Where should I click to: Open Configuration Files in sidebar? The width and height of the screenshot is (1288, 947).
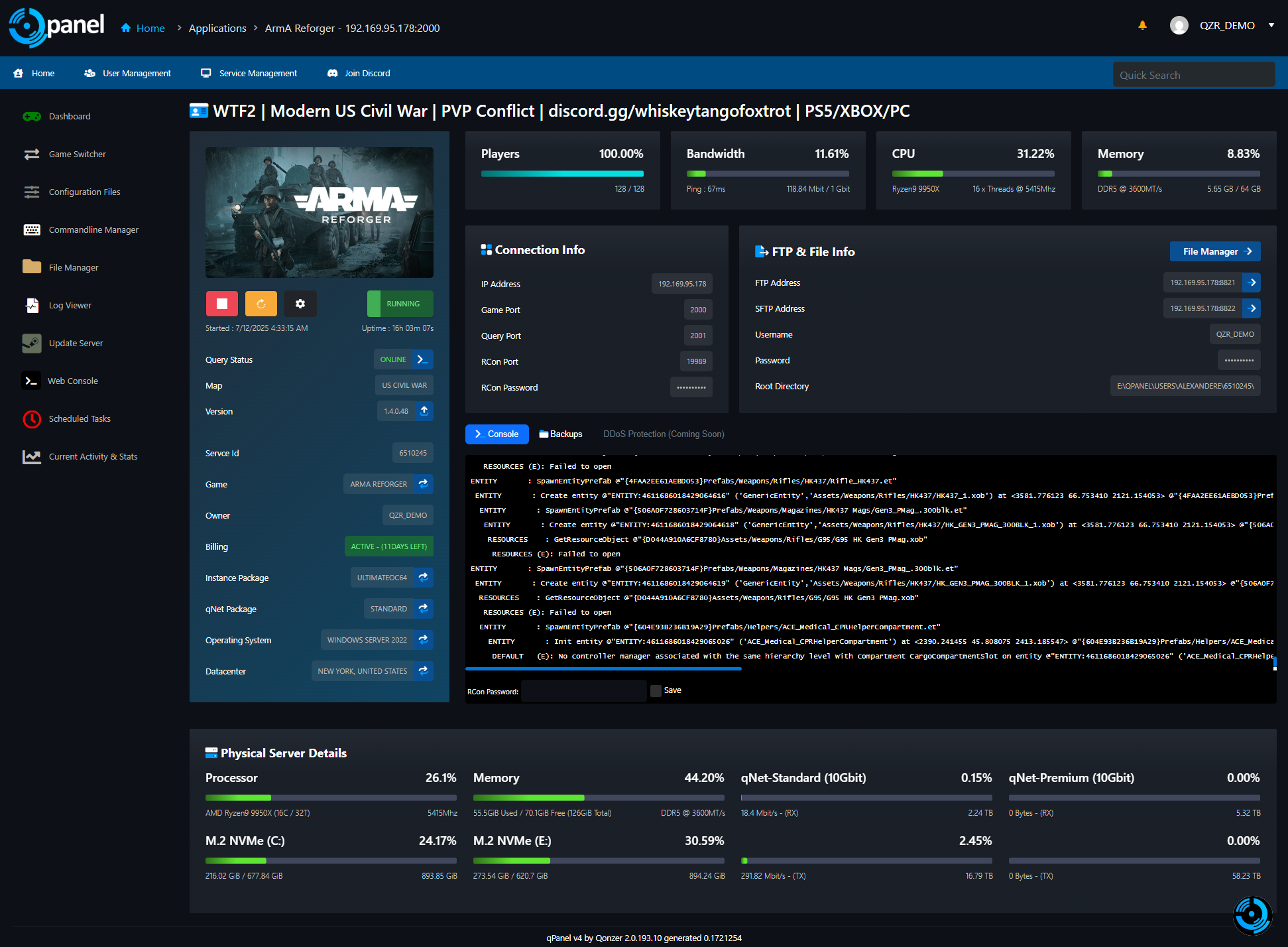point(72,192)
